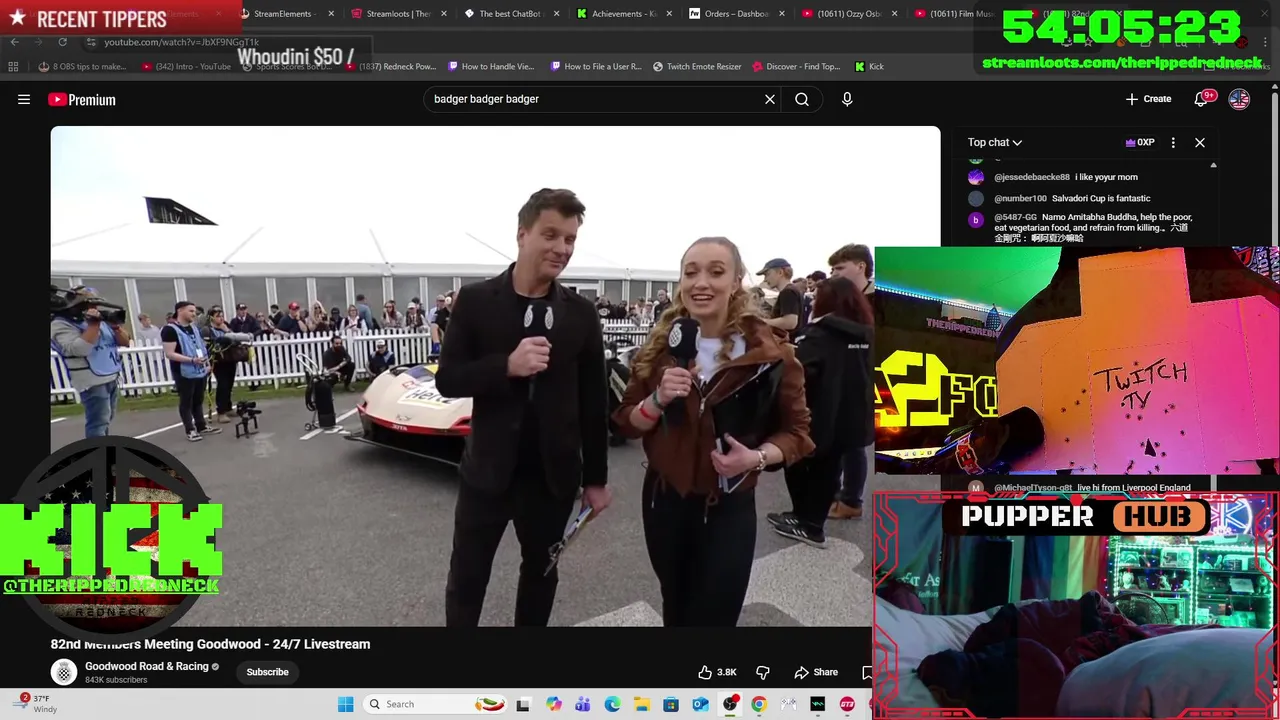1280x720 pixels.
Task: Open Outlook in the taskbar
Action: point(700,704)
